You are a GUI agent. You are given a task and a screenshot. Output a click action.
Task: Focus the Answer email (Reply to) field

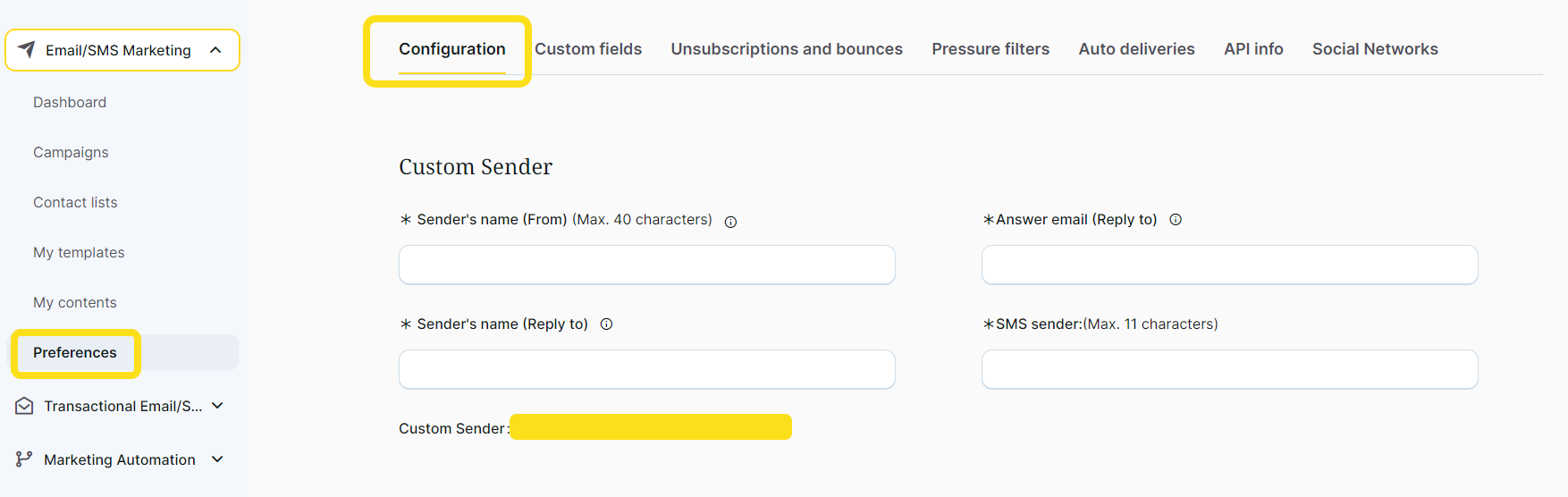[x=1229, y=265]
